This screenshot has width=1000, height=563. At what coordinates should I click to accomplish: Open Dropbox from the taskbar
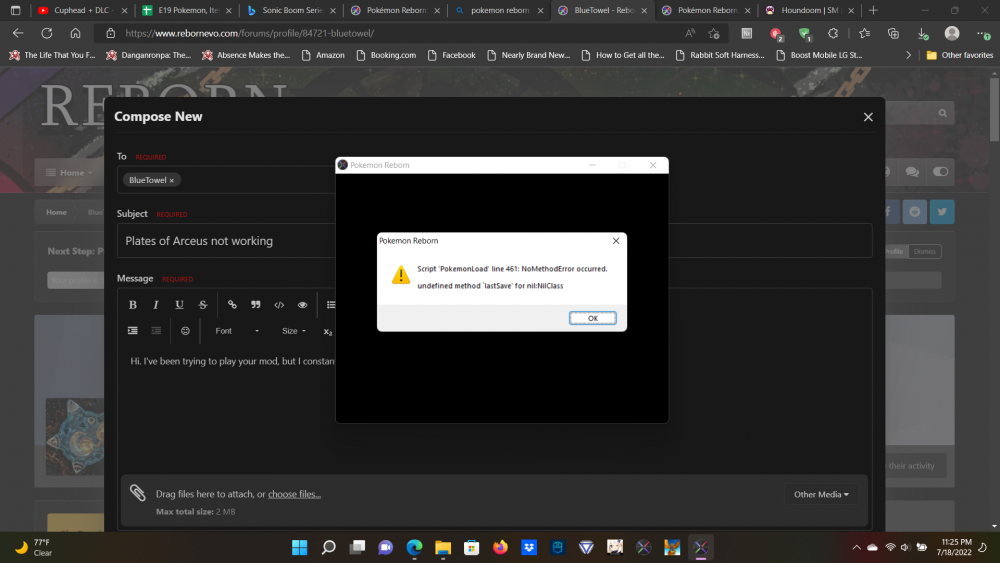coord(529,548)
